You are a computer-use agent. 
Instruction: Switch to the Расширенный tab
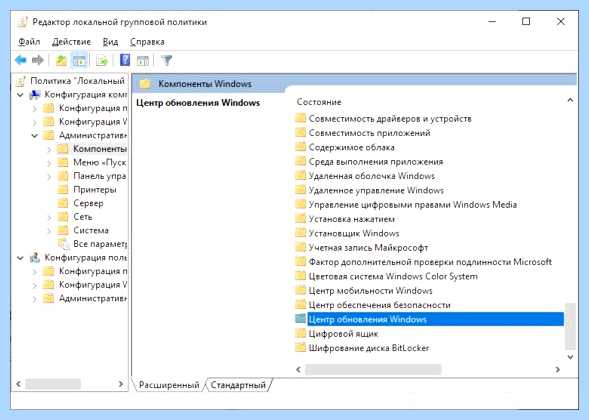pos(169,385)
